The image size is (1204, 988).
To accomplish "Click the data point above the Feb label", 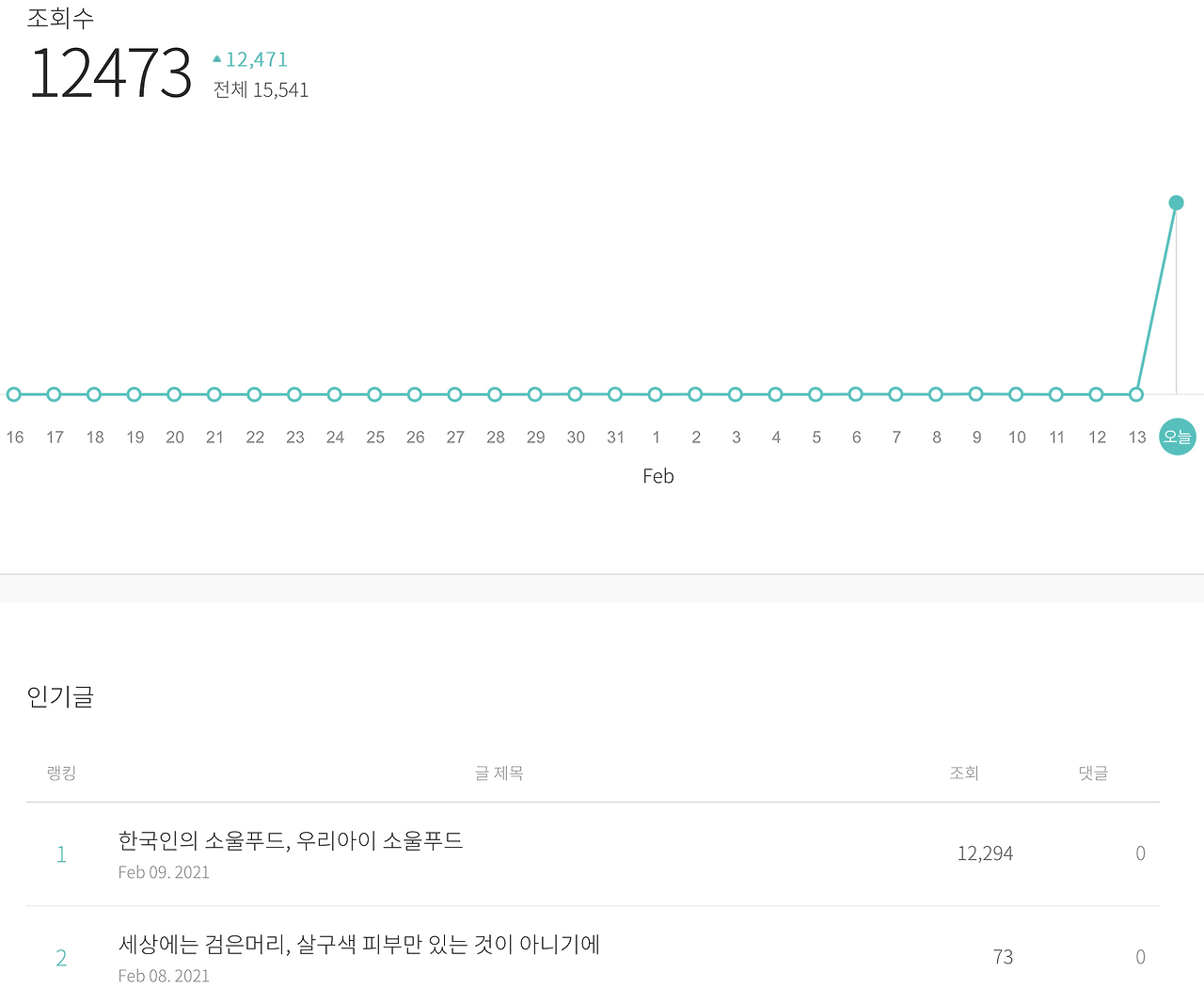I will (x=656, y=393).
